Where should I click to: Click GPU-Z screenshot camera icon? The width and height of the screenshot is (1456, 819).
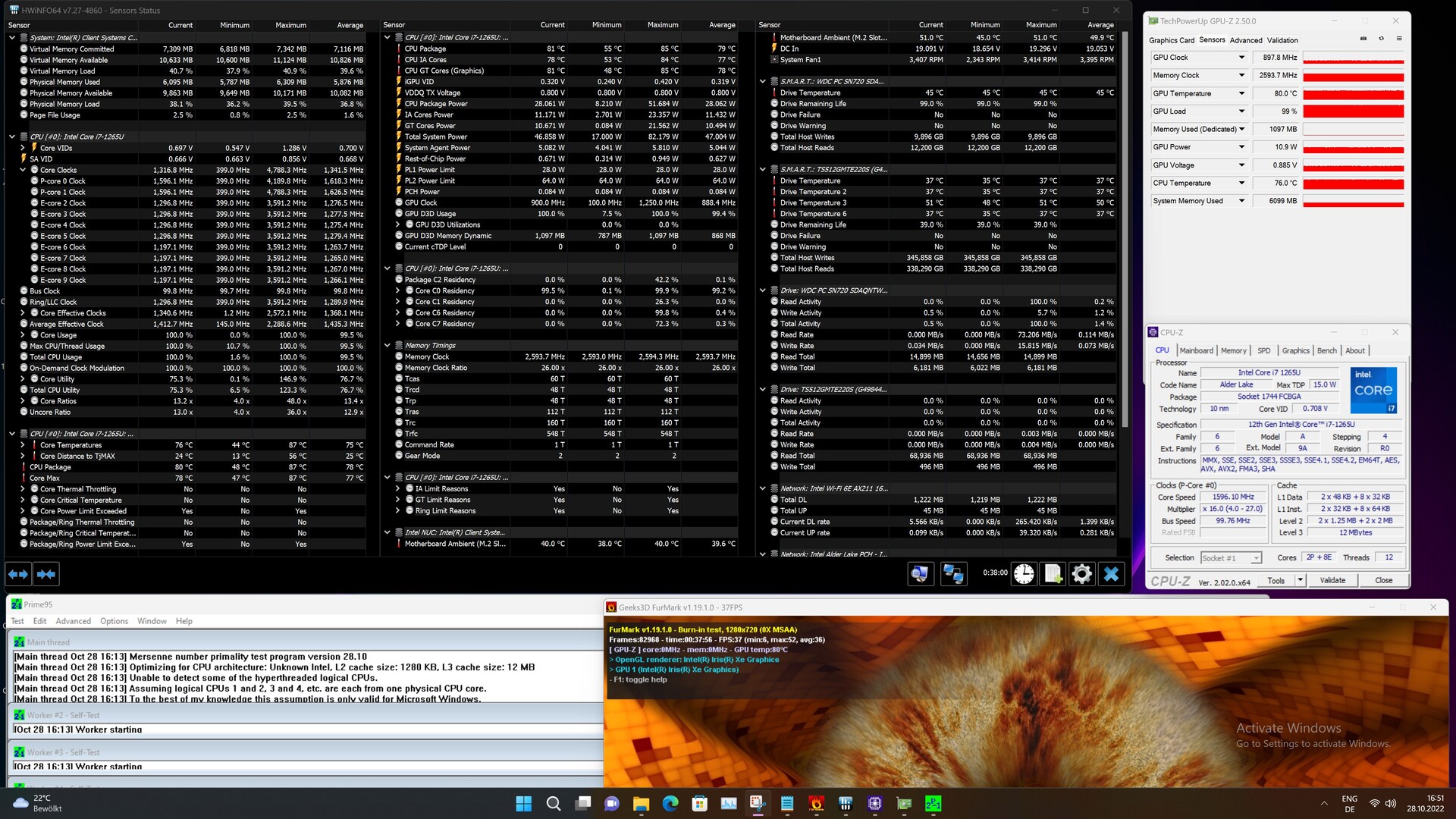(1363, 39)
